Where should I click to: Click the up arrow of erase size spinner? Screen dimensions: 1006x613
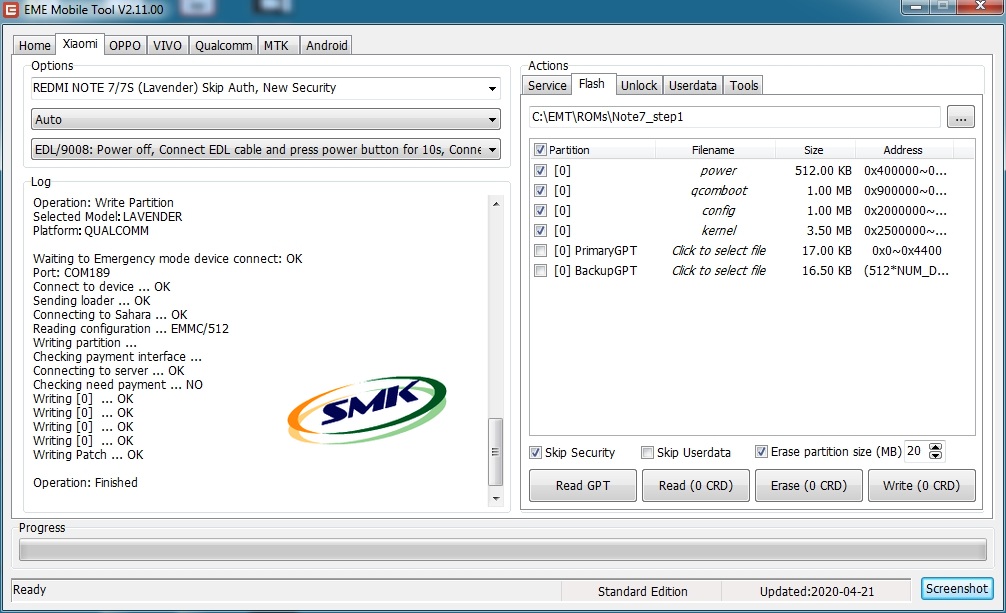point(936,447)
